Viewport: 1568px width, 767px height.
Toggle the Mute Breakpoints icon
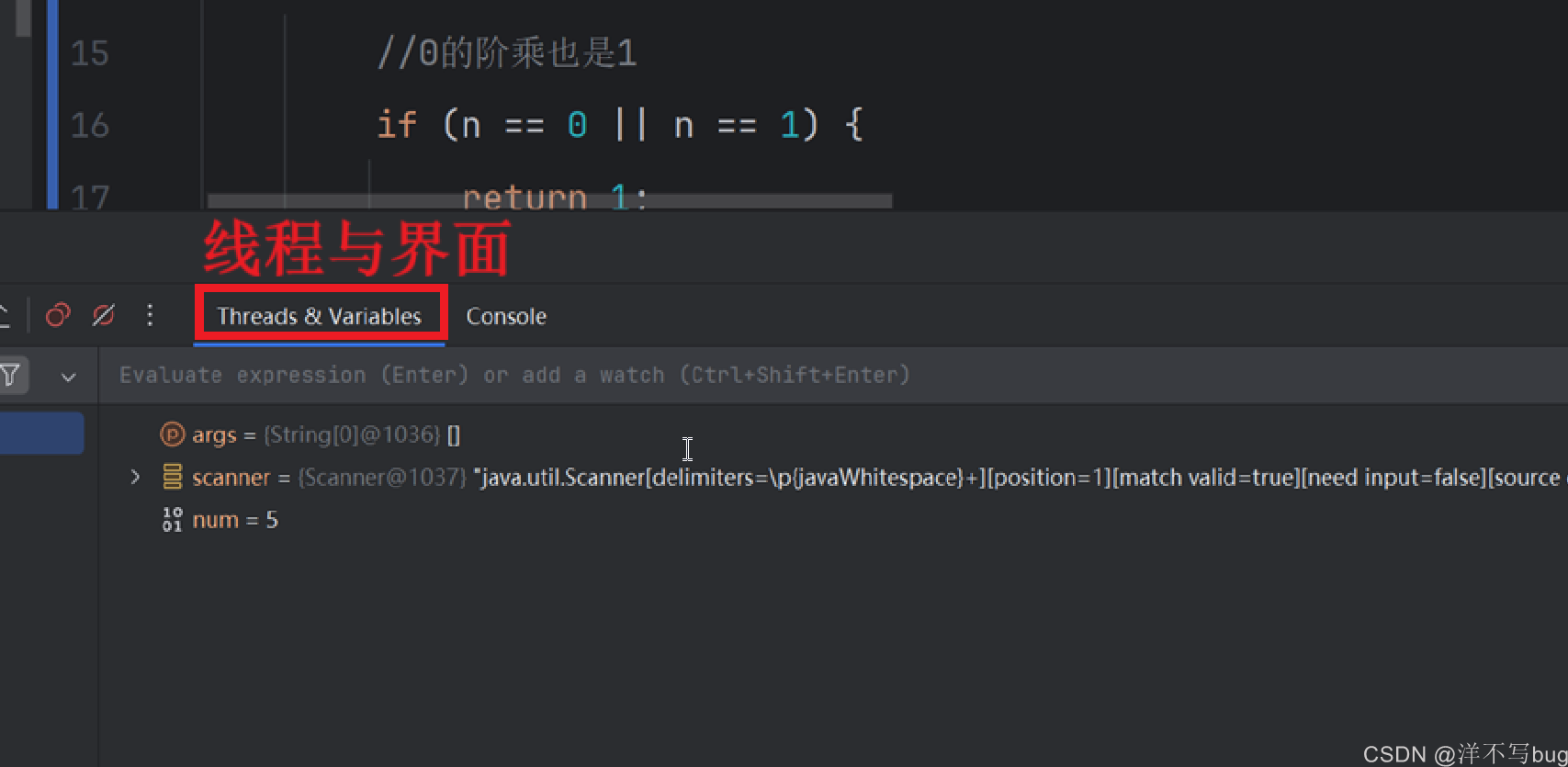103,315
